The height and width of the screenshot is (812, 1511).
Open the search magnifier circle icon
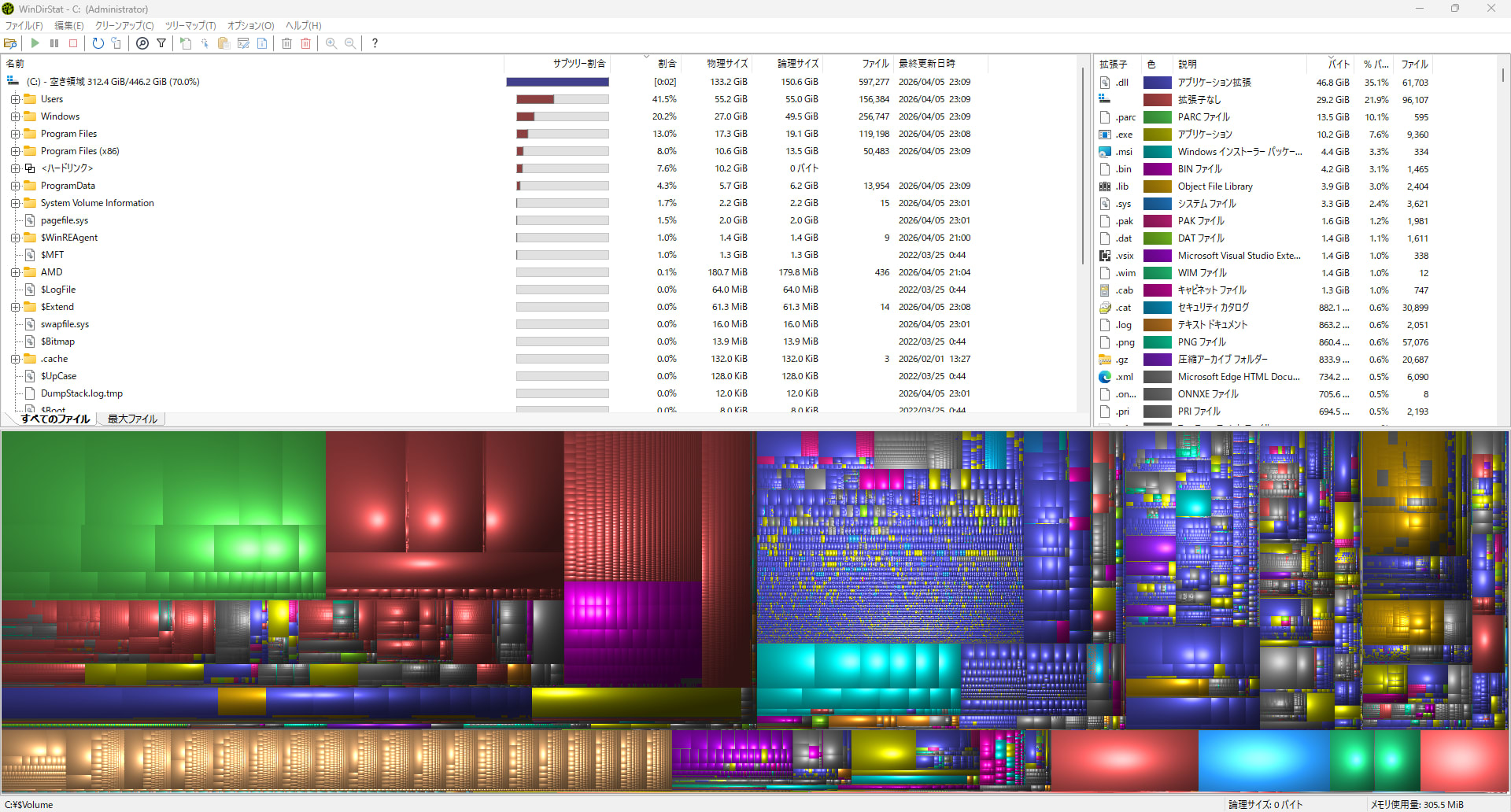coord(142,43)
